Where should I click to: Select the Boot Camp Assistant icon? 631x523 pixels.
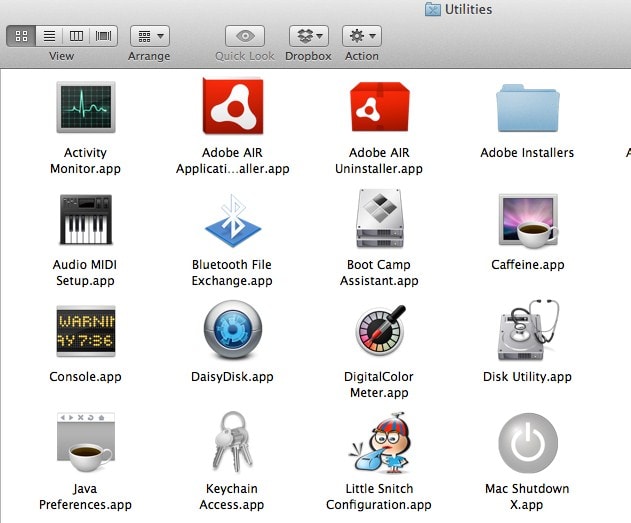coord(379,219)
